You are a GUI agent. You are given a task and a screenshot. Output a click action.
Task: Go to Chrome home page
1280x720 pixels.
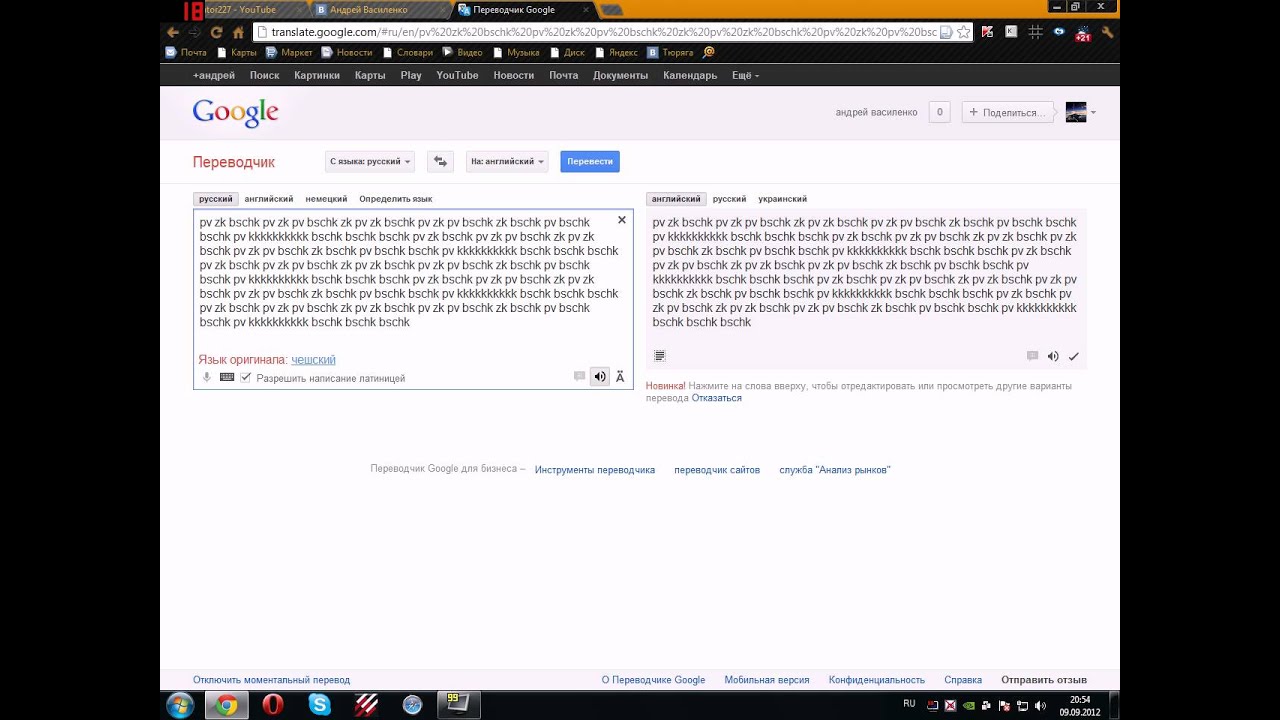tap(238, 32)
